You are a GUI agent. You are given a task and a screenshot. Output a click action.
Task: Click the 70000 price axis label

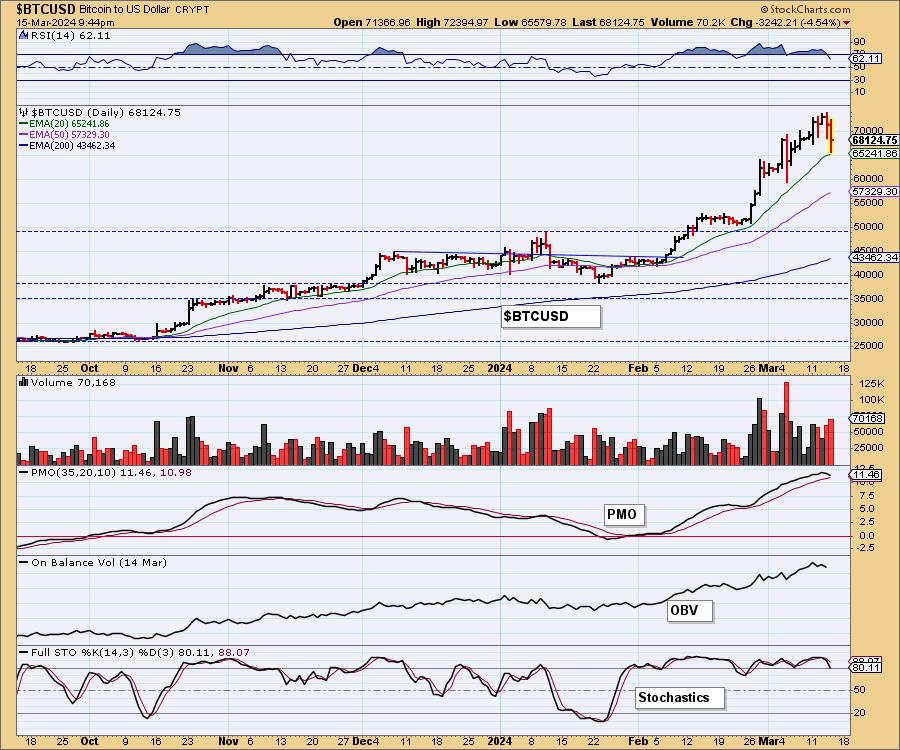(868, 130)
